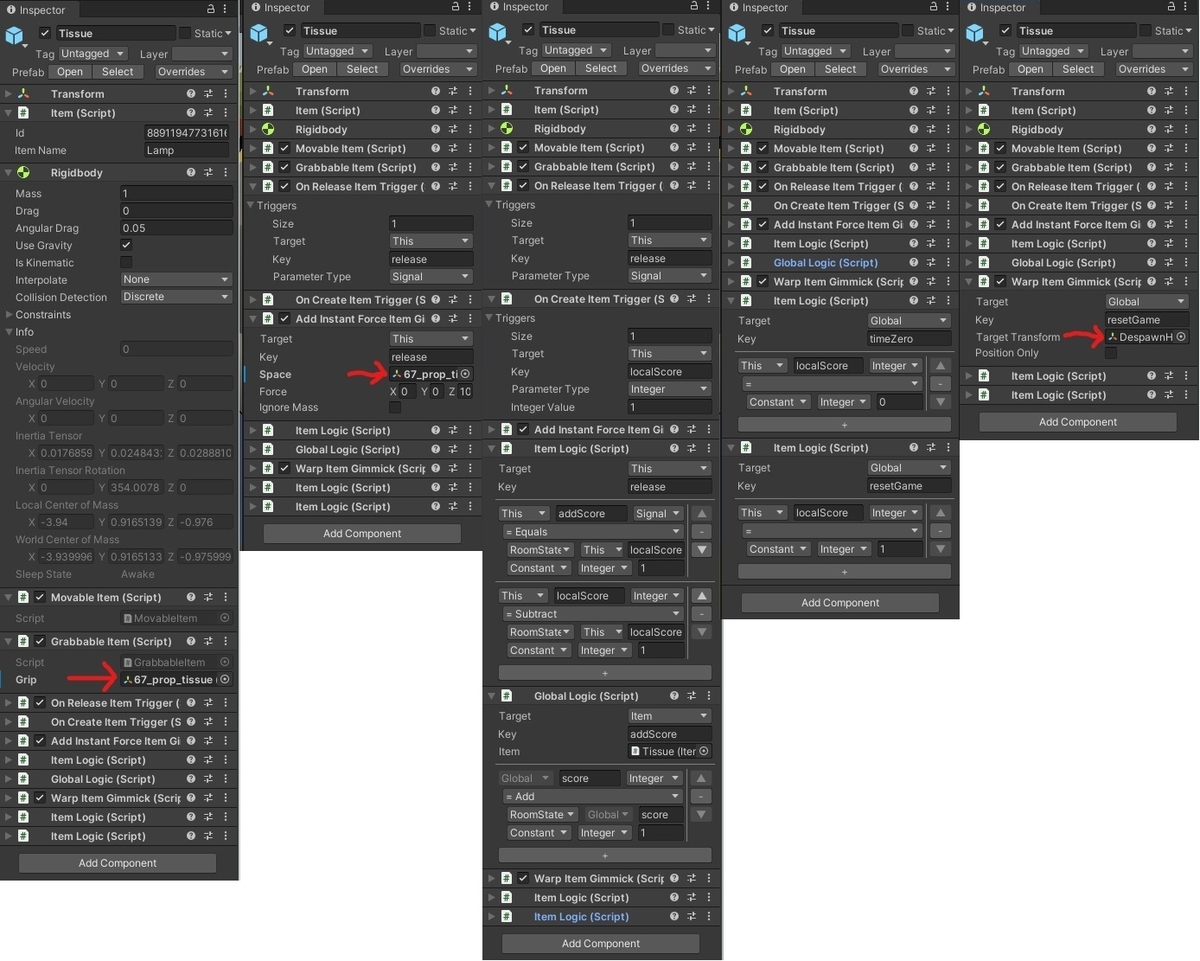Open context menu of expanded Rigidbody component
1200x961 pixels.
225,173
